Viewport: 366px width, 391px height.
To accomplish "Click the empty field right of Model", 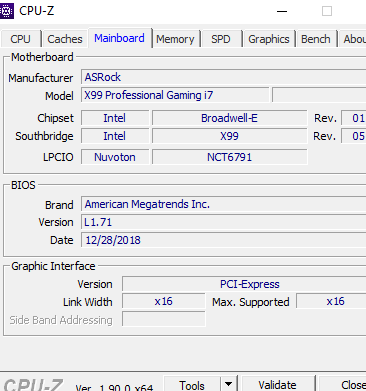I will click(319, 95).
